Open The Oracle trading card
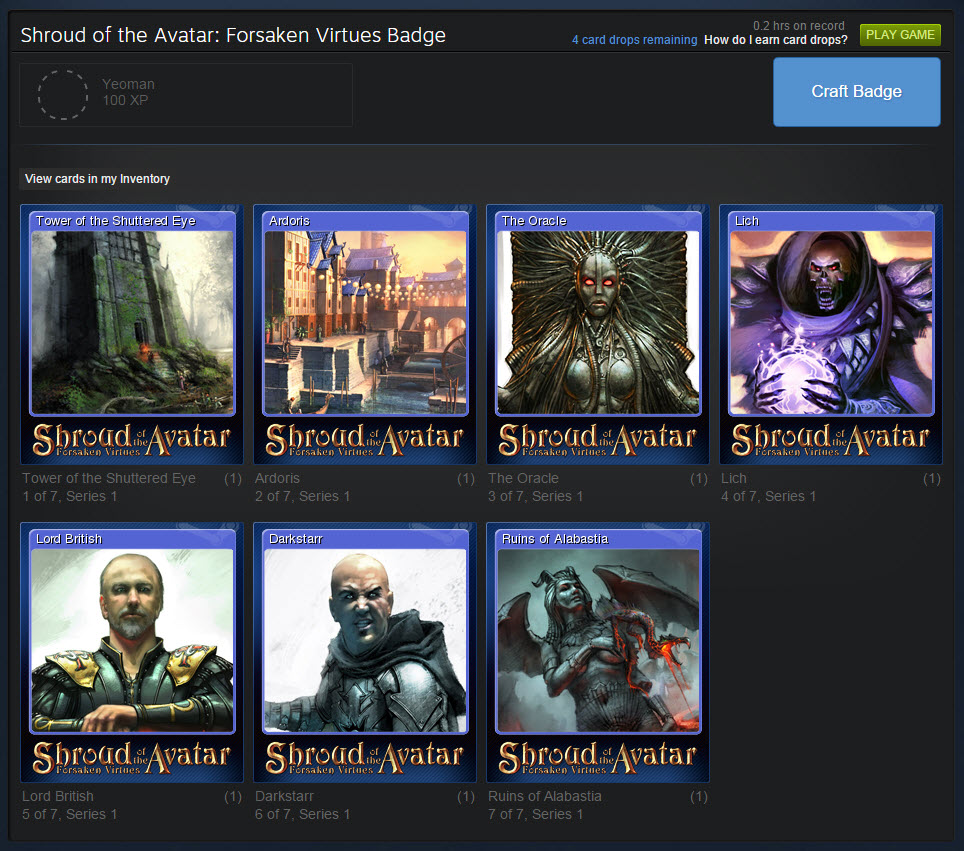This screenshot has height=851, width=964. click(598, 334)
